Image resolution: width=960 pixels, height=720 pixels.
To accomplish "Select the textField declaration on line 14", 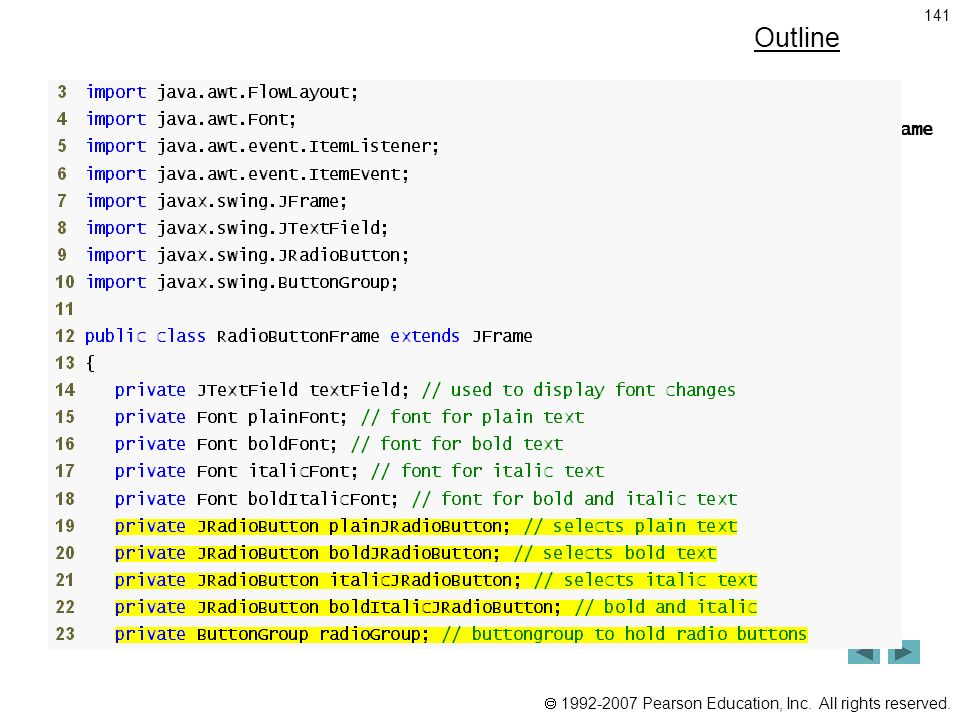I will [x=425, y=390].
